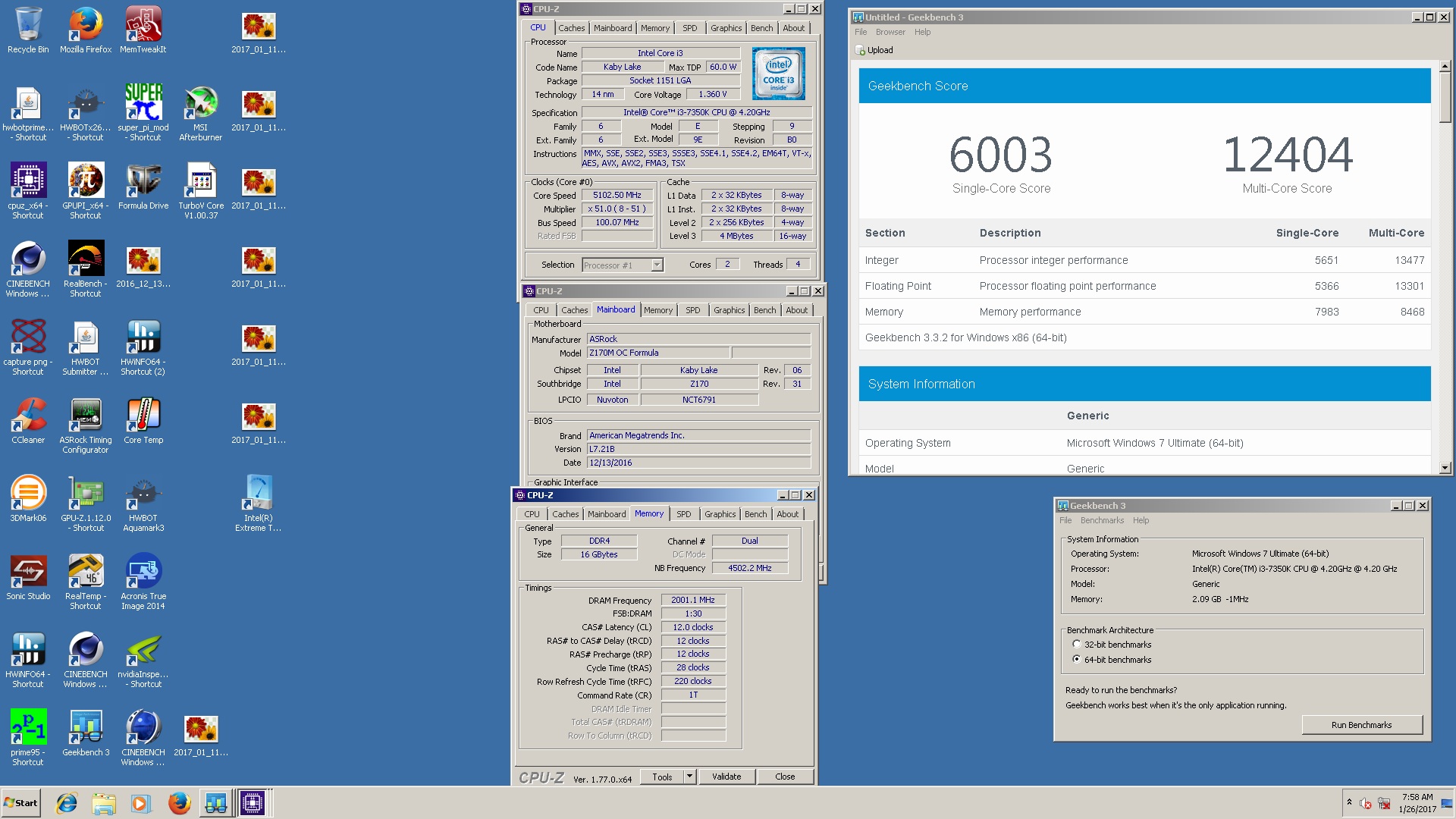Open the Recycle Bin desktop icon
The image size is (1456, 819).
tap(28, 30)
